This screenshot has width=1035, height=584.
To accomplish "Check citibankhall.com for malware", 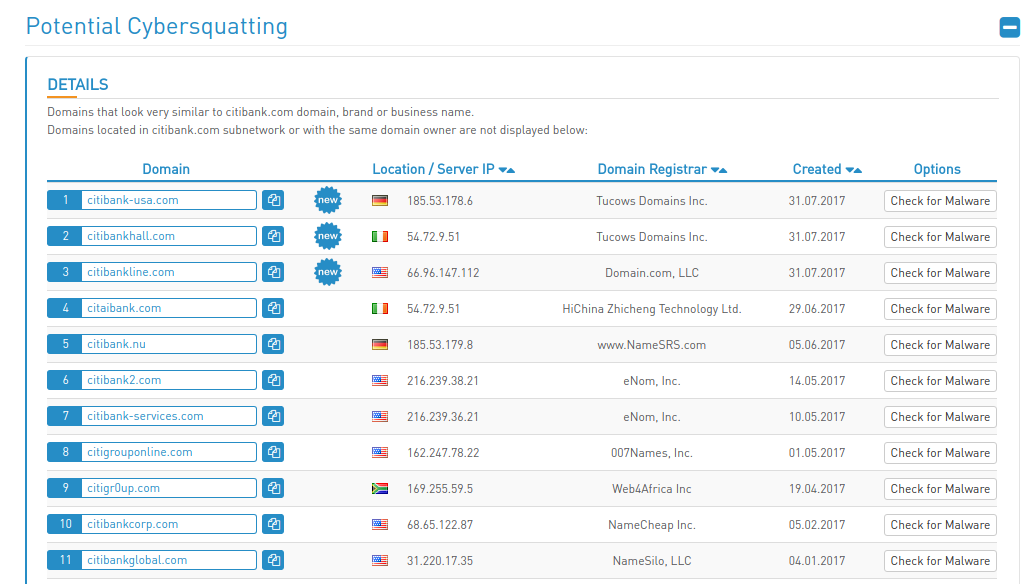I will [x=940, y=237].
